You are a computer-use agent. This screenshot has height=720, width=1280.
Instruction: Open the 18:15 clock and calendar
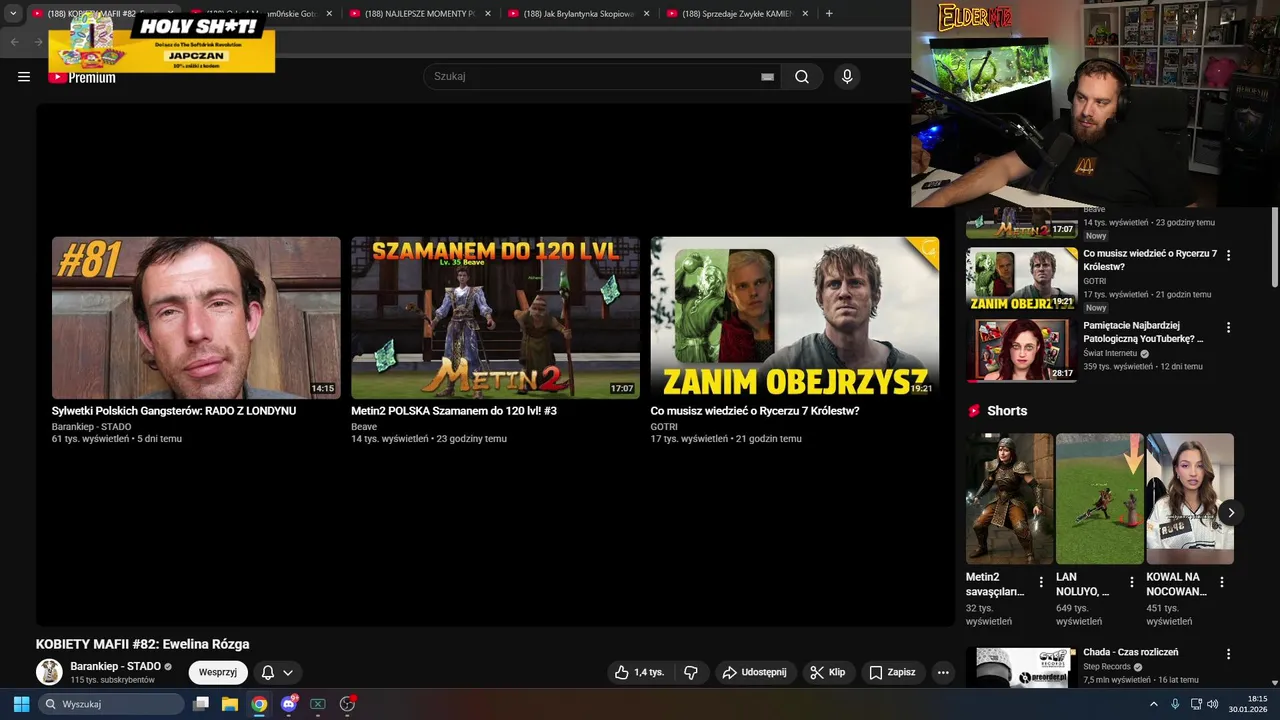click(1249, 704)
